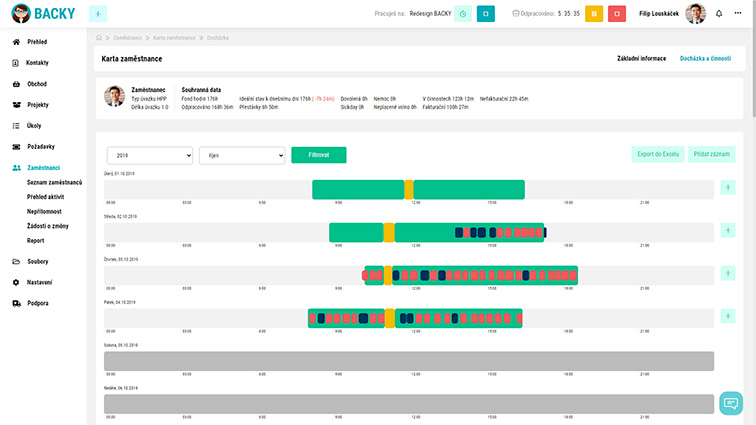756x425 pixels.
Task: Open the notifications bell
Action: click(718, 14)
